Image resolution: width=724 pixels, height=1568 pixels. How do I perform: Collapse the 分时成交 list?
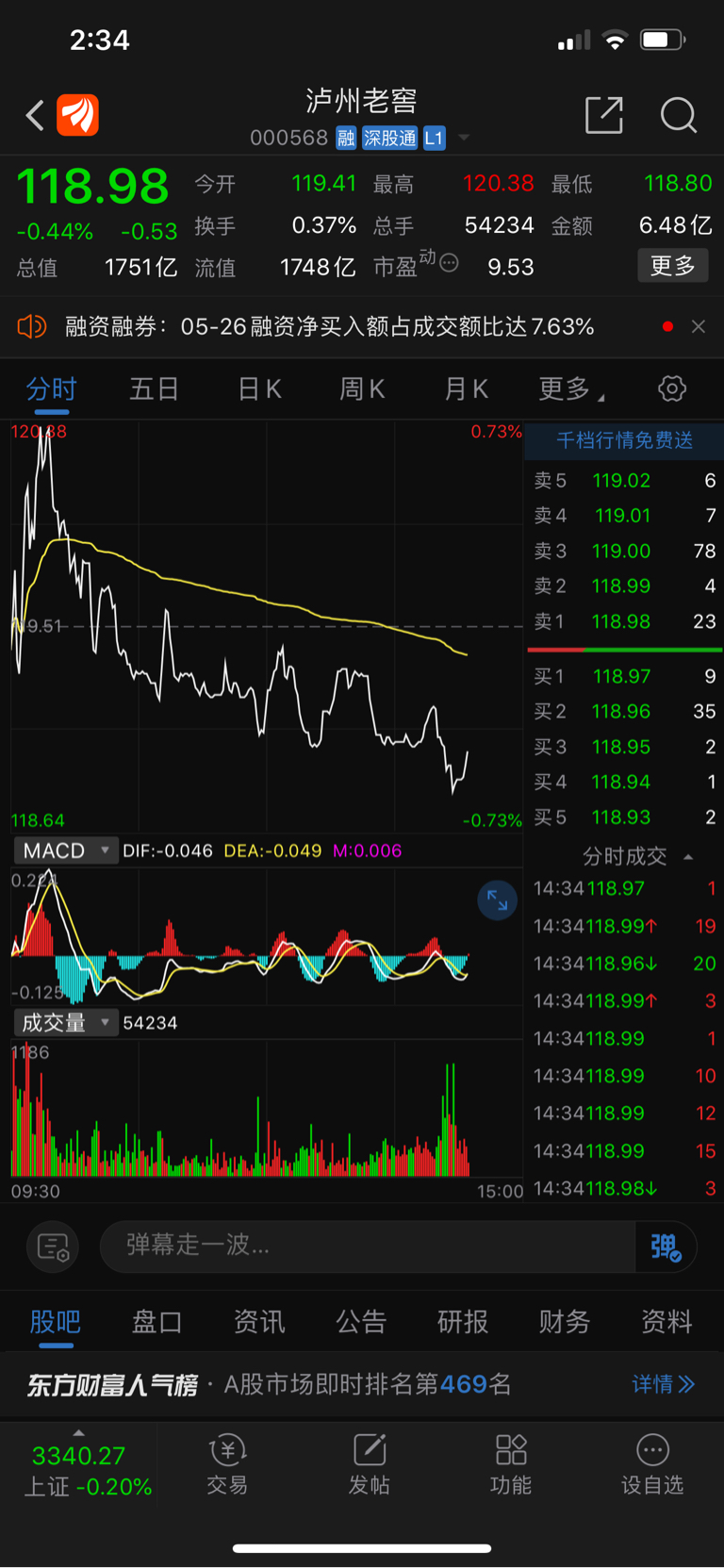coord(688,856)
